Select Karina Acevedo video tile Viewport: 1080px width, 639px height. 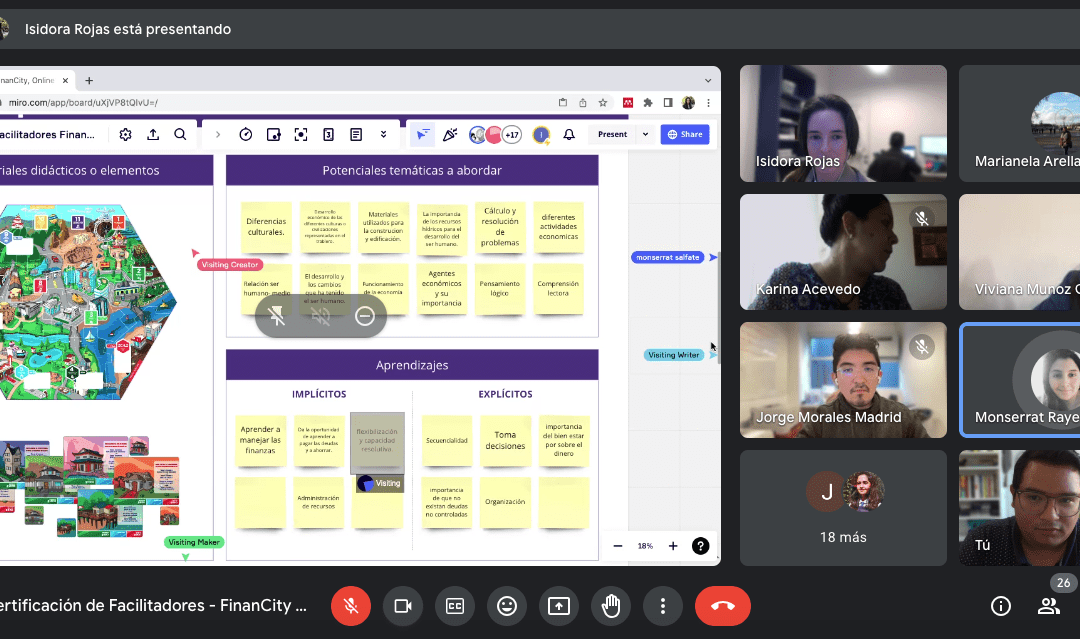843,252
